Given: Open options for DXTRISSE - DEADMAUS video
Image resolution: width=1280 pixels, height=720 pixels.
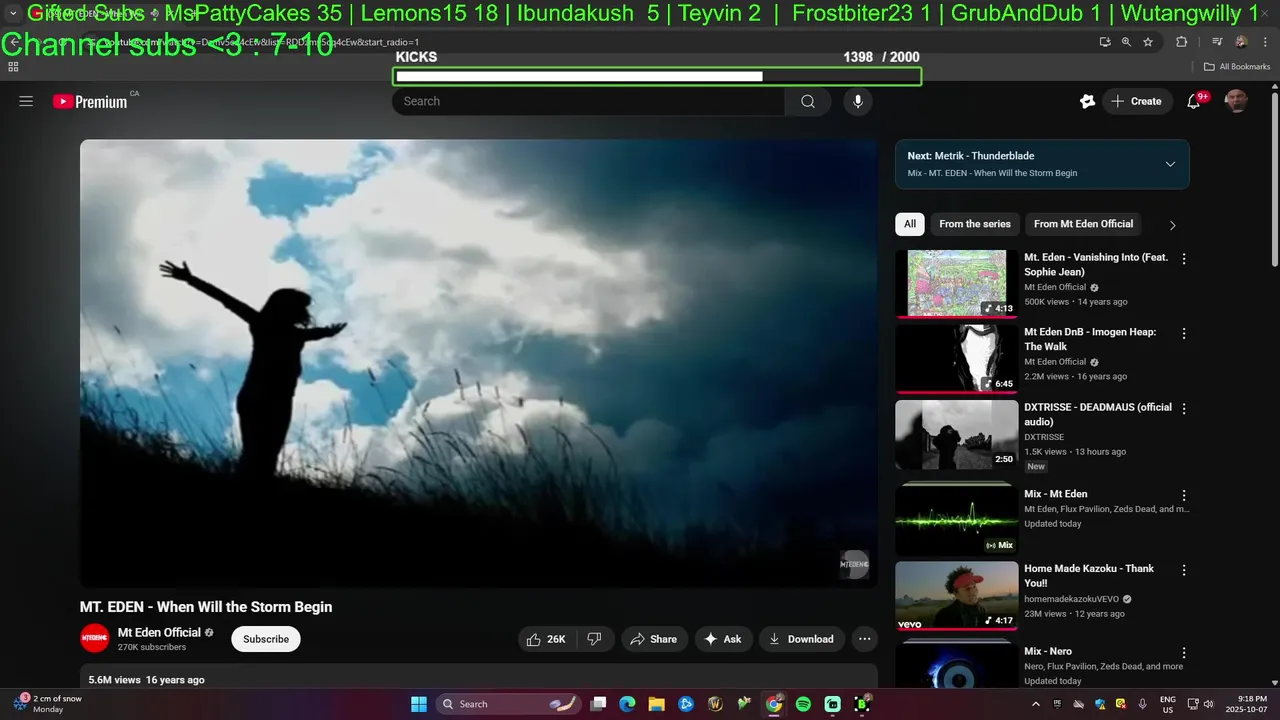Looking at the screenshot, I should point(1184,409).
